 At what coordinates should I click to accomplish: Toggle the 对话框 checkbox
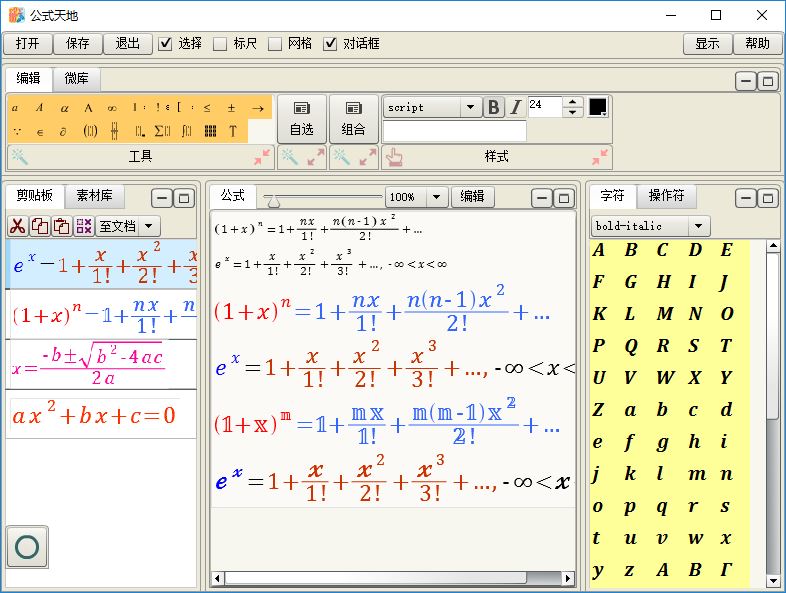pos(330,44)
